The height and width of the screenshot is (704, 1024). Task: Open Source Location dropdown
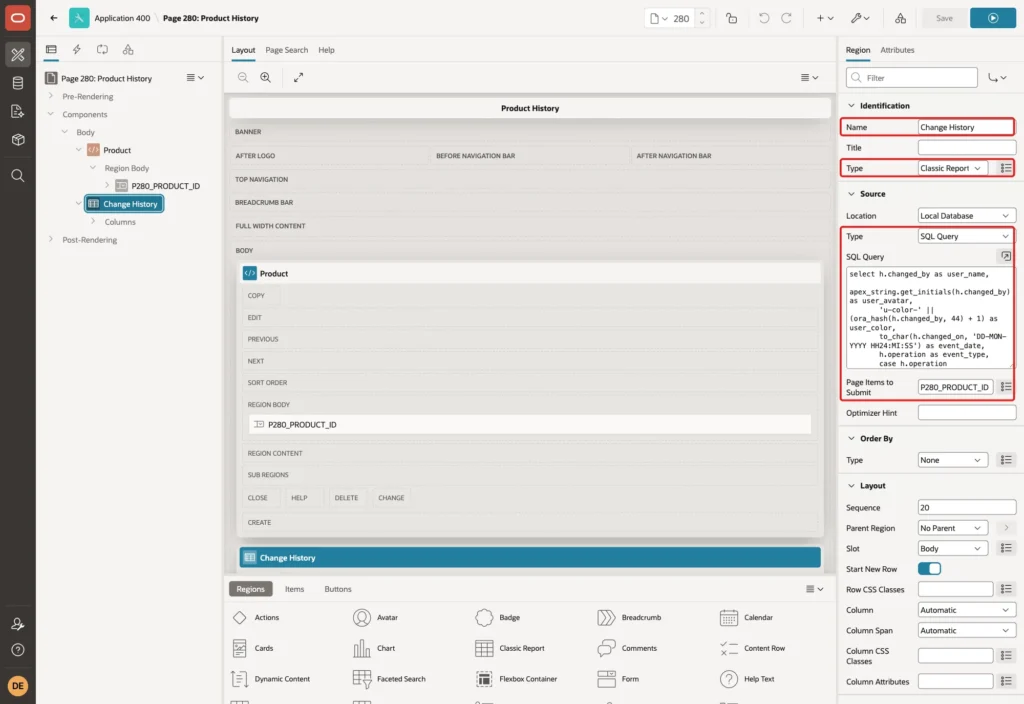click(x=967, y=216)
